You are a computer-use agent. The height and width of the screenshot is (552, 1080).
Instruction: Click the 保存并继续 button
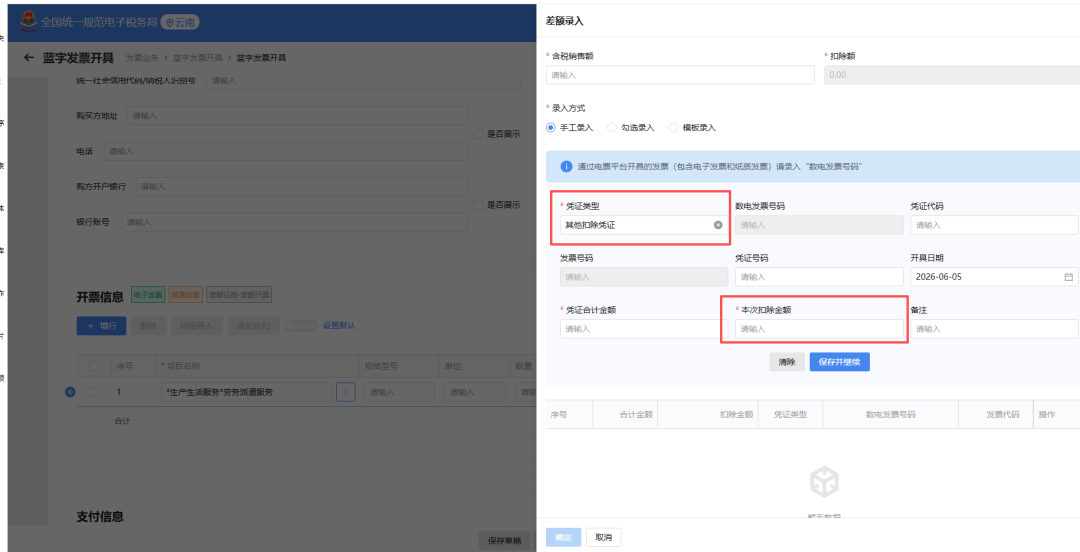click(x=840, y=362)
